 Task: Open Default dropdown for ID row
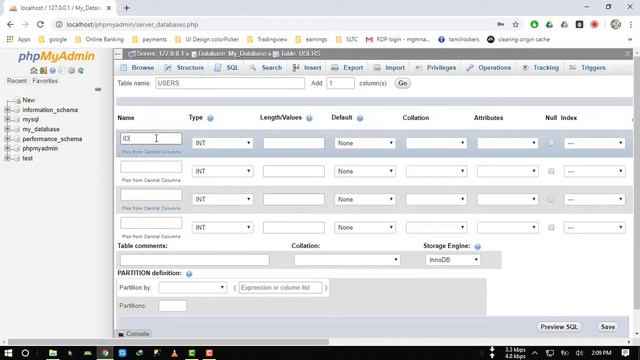365,143
